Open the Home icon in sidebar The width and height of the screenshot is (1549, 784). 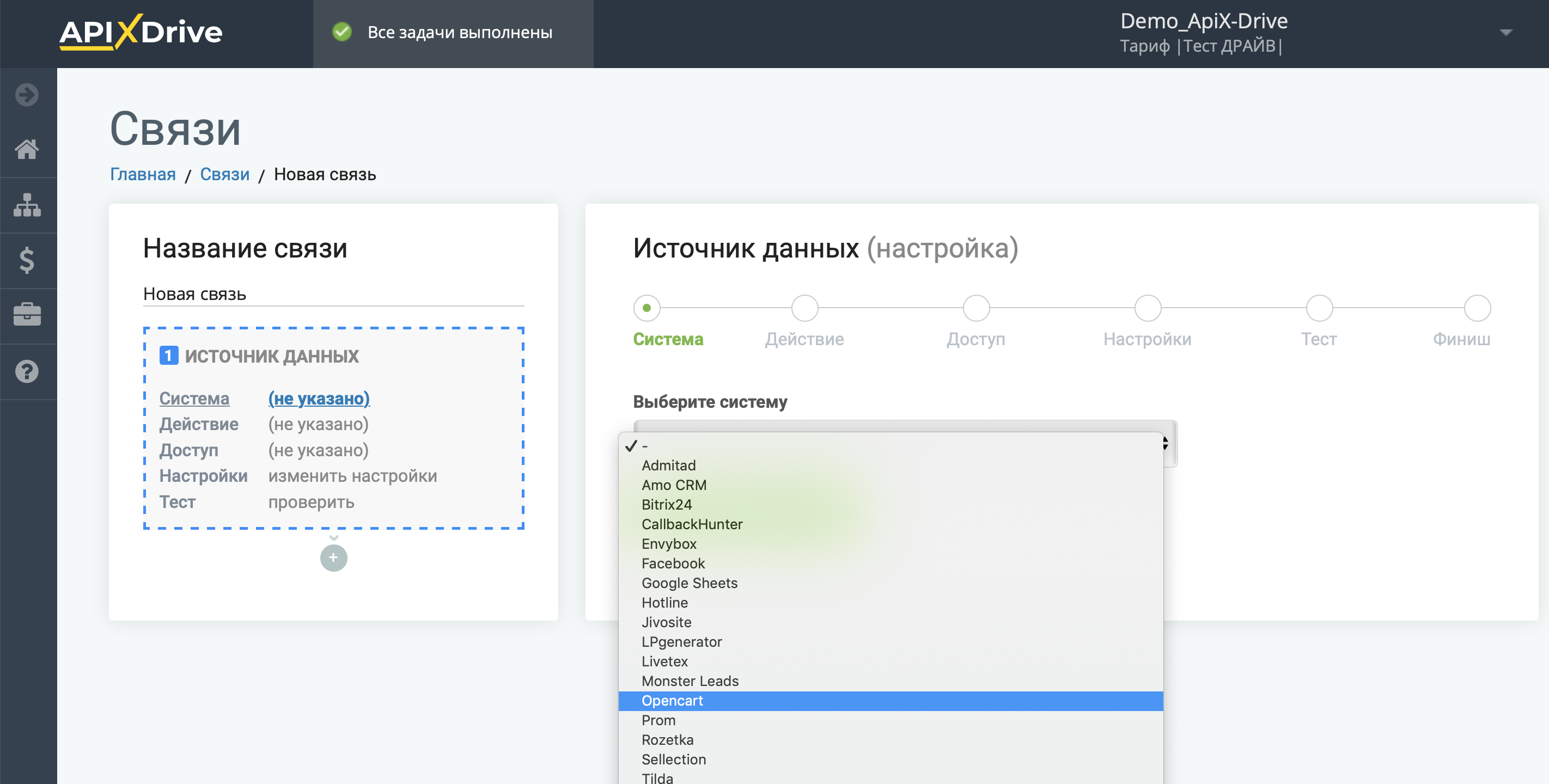pyautogui.click(x=27, y=149)
